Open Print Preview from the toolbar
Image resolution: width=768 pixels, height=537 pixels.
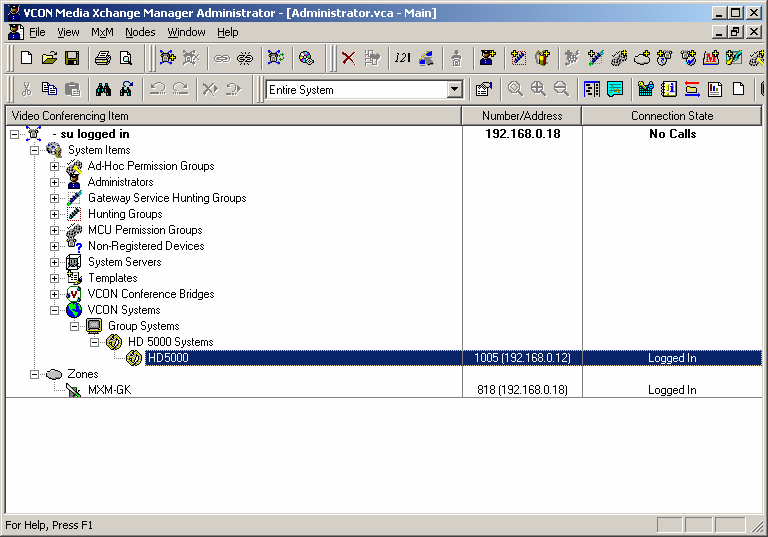point(126,58)
